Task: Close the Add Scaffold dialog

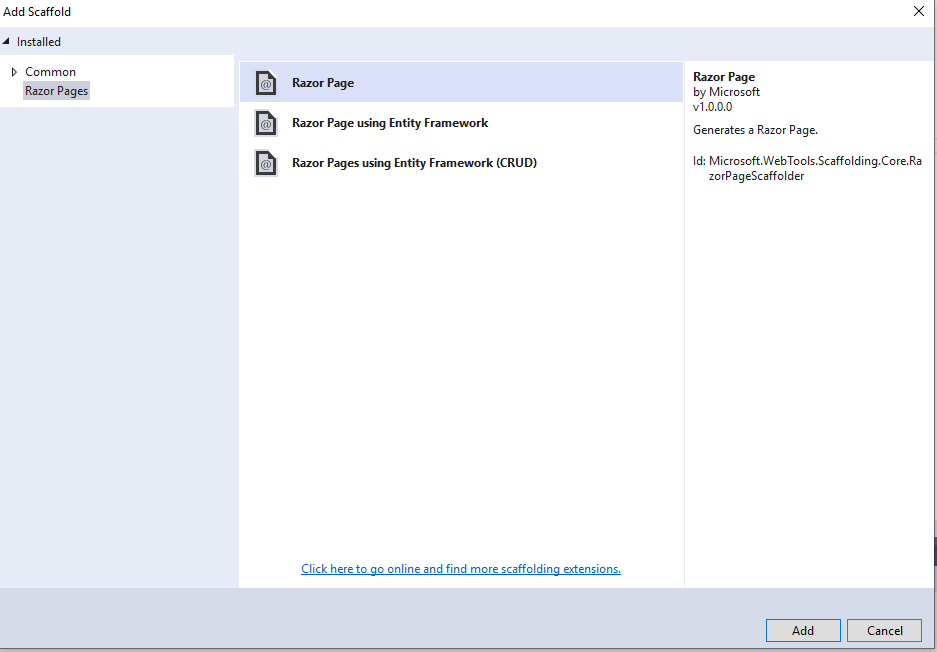Action: point(919,11)
